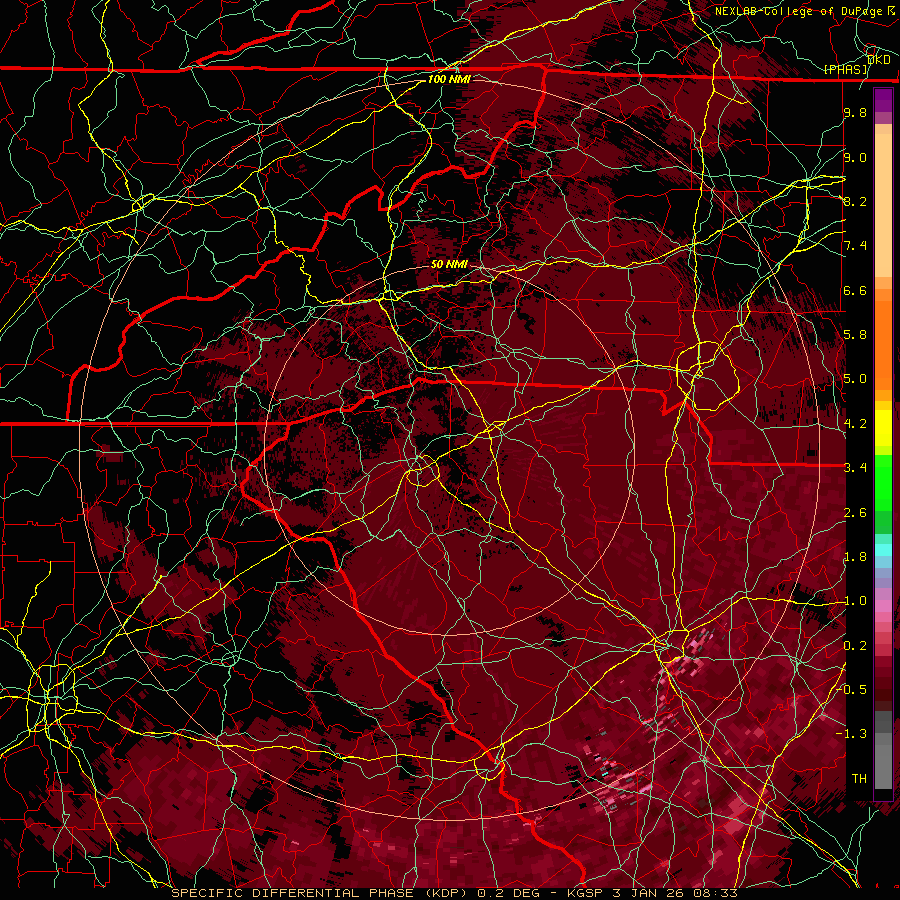The image size is (900, 900).
Task: Pick the cyan color bar segment
Action: pos(883,550)
